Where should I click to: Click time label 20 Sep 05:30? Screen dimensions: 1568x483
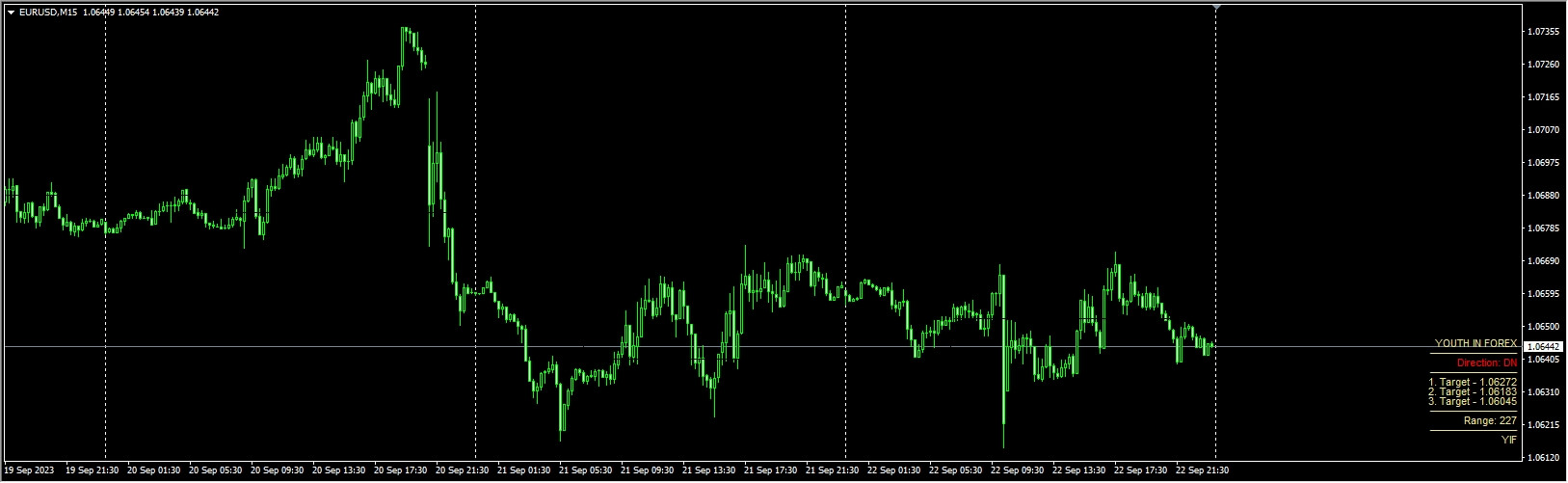(216, 471)
